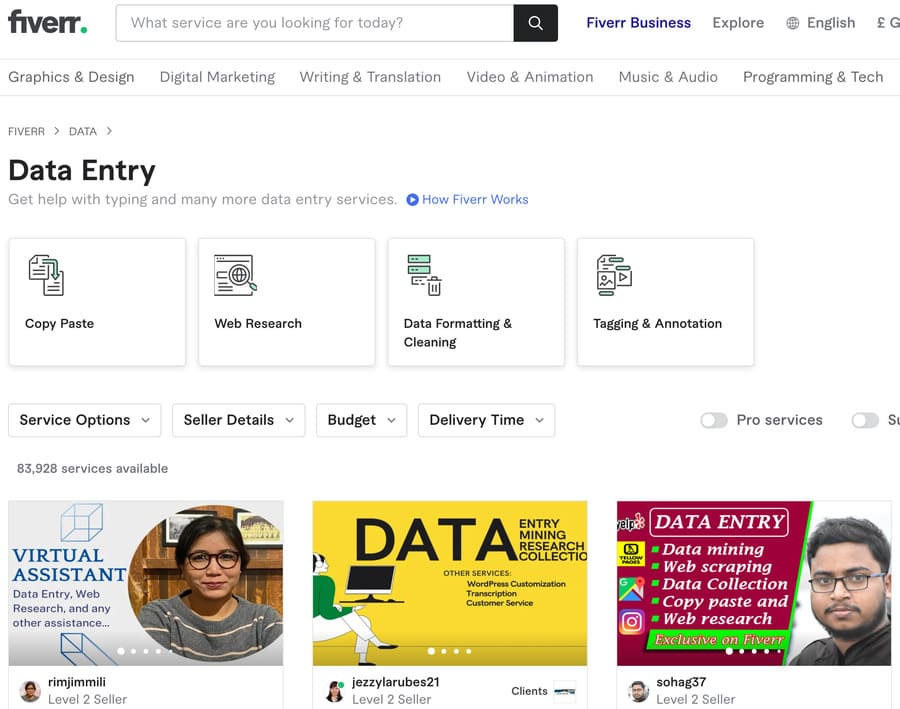
Task: Open the red DATA ENTRY gig thumbnail
Action: [x=754, y=583]
